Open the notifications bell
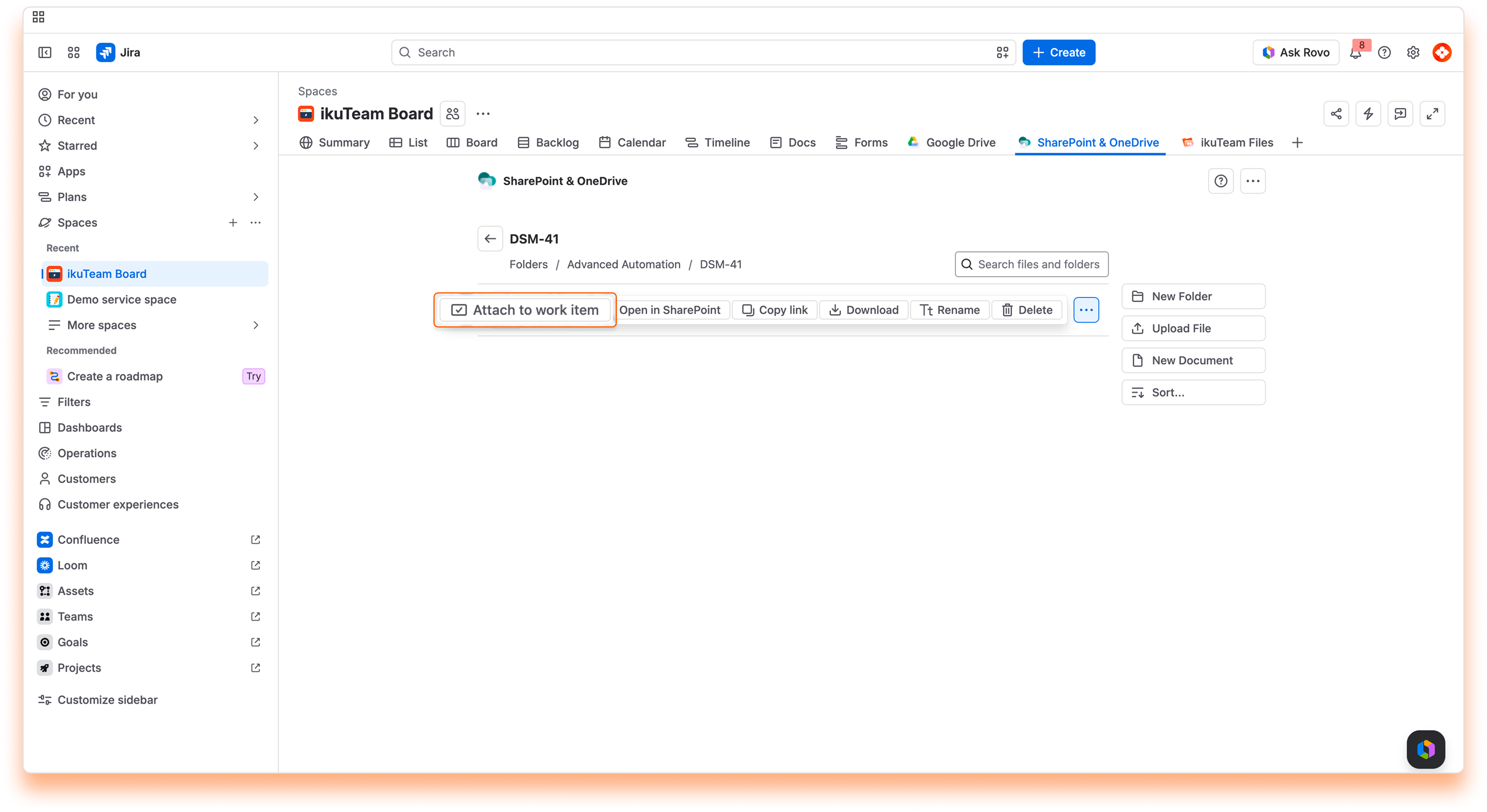This screenshot has width=1487, height=812. point(1355,52)
